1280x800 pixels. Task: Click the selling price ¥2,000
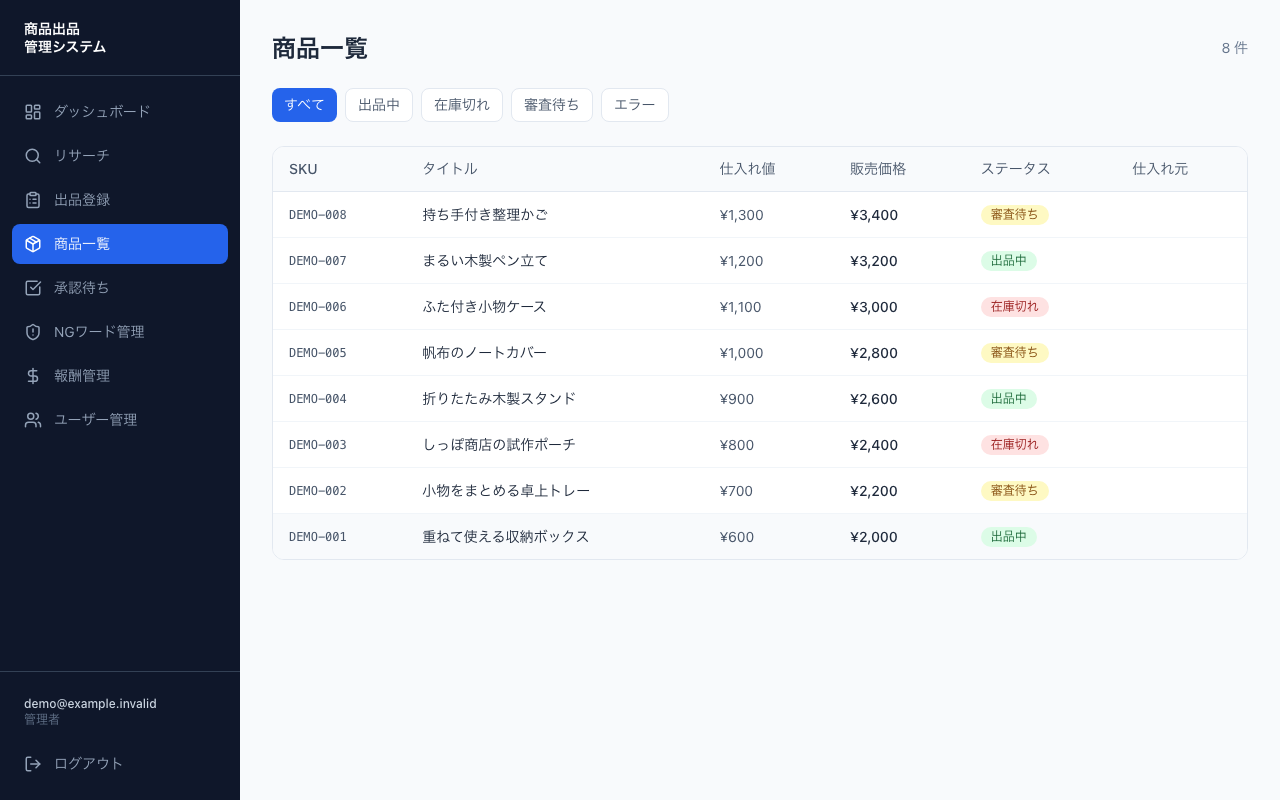tap(874, 537)
